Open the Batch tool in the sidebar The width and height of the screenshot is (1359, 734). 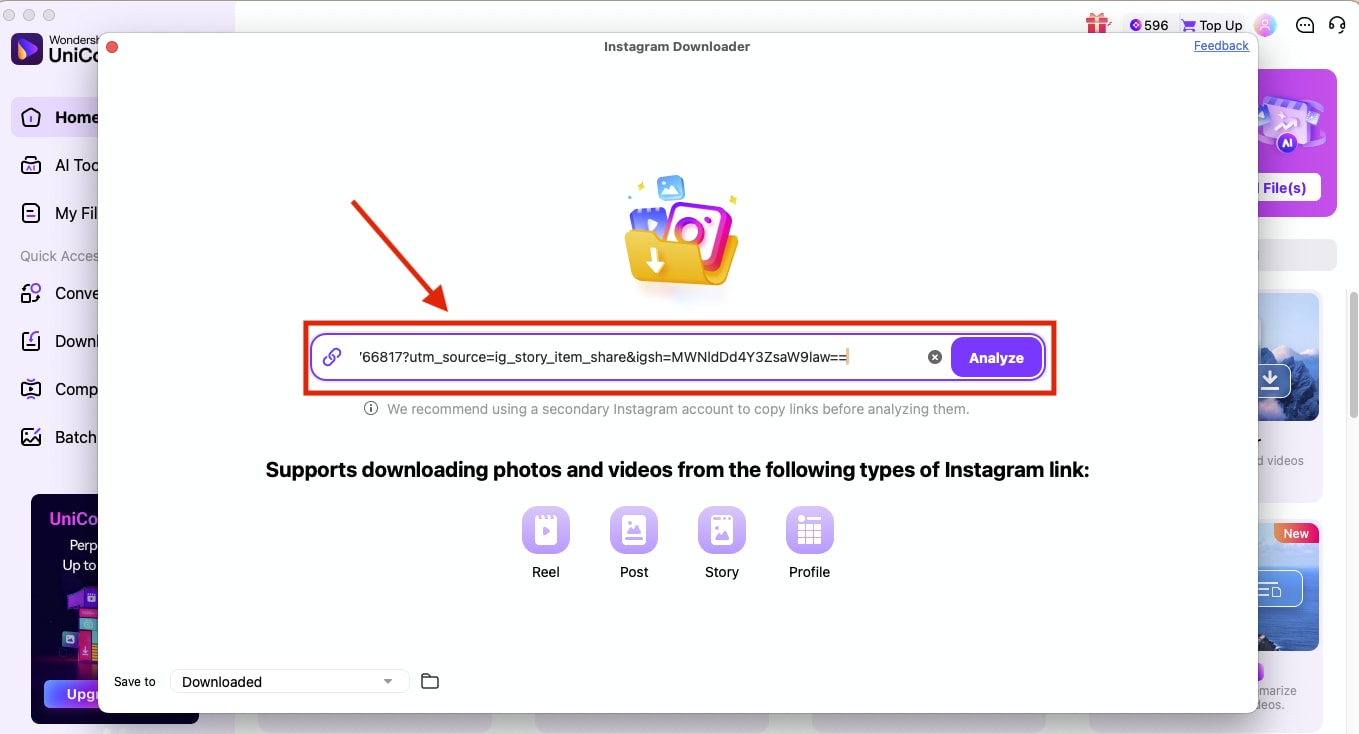[60, 437]
